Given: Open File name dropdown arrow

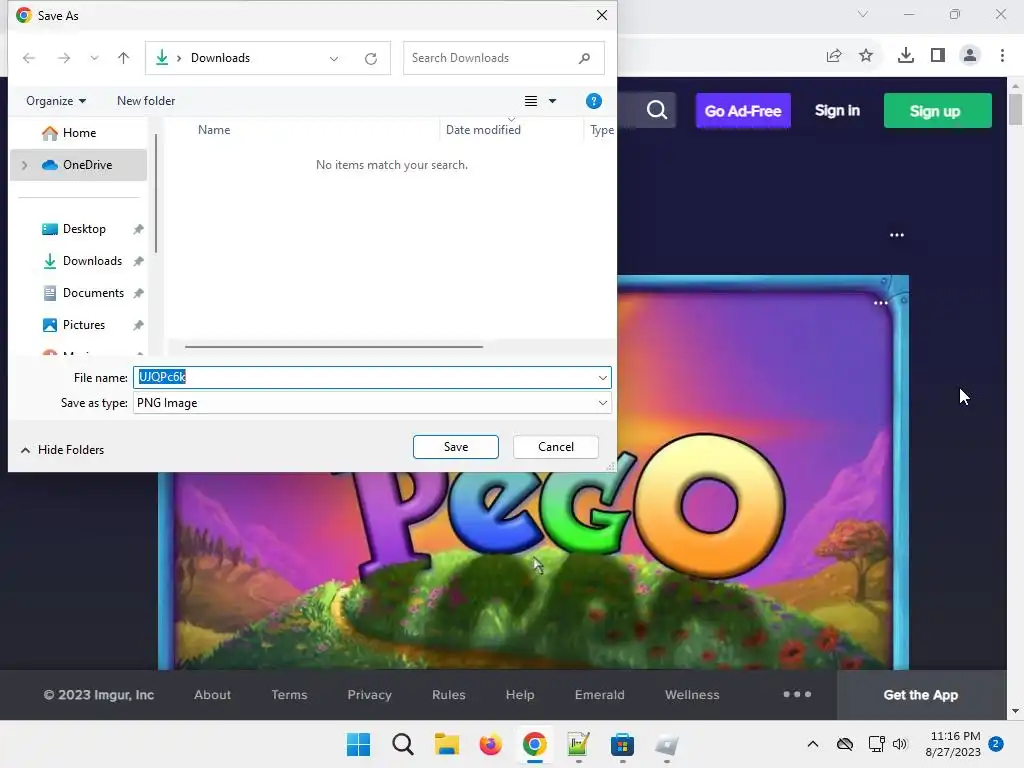Looking at the screenshot, I should [x=602, y=377].
